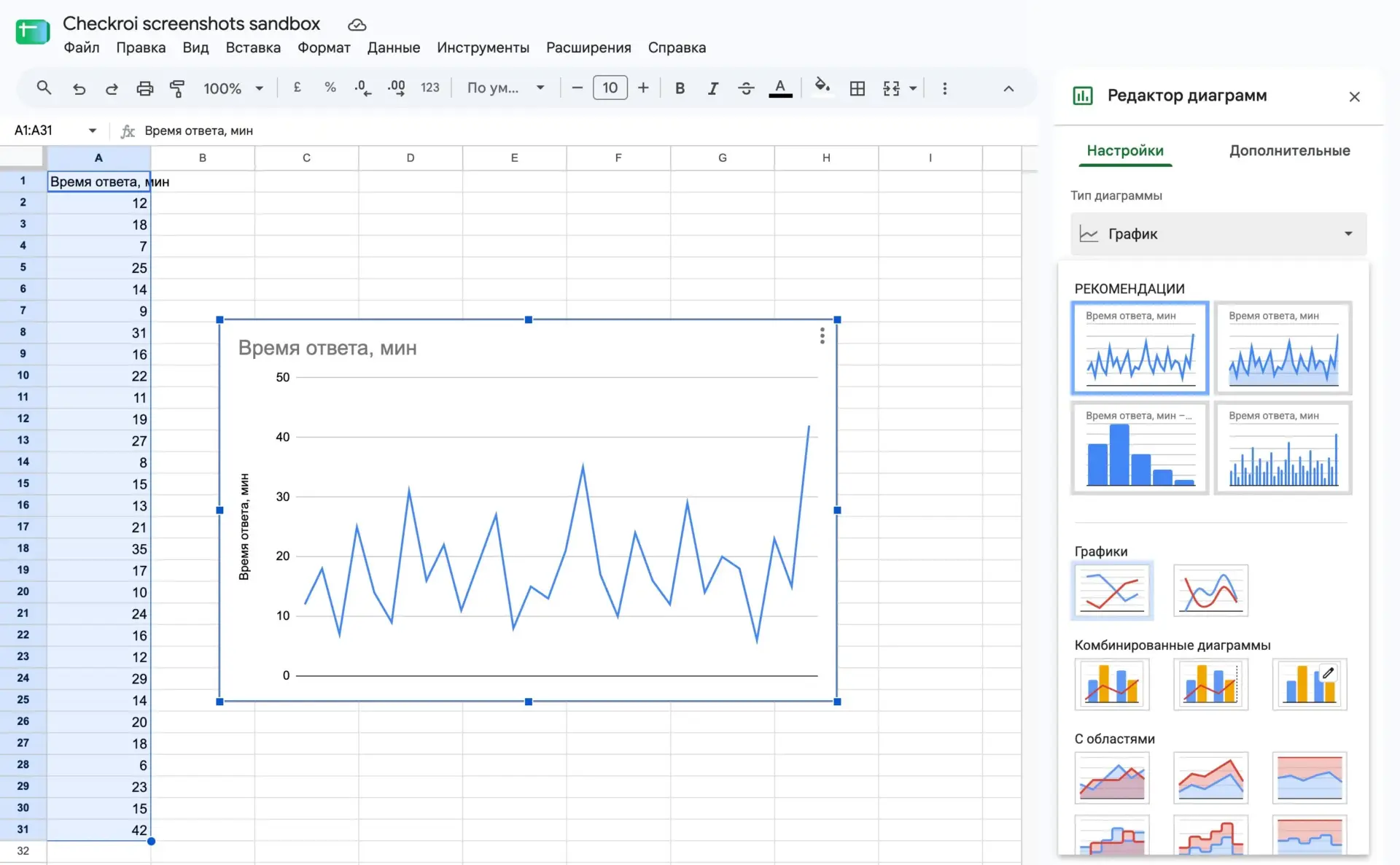Open the 100% zoom dropdown
This screenshot has height=865, width=1400.
point(233,88)
